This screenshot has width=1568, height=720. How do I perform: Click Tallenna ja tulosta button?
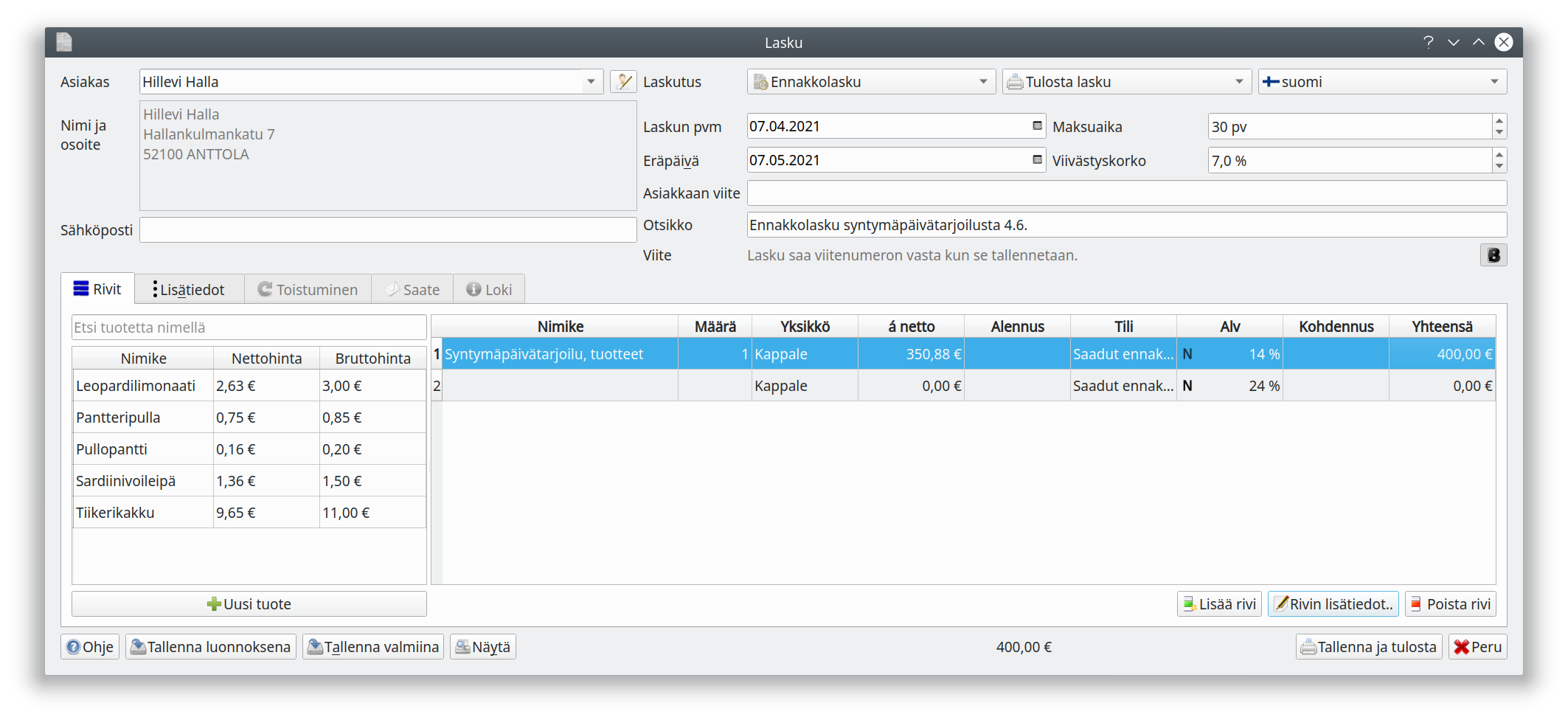click(x=1369, y=647)
